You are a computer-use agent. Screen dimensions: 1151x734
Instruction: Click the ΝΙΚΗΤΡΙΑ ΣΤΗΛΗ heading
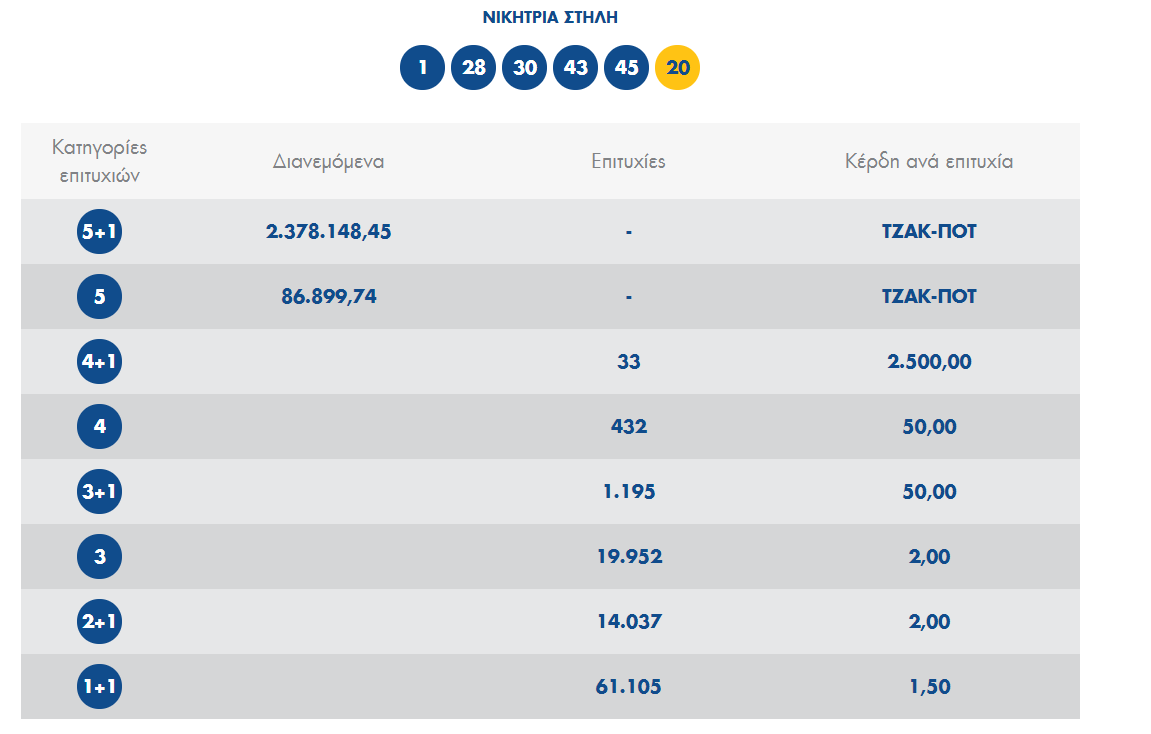pos(550,17)
